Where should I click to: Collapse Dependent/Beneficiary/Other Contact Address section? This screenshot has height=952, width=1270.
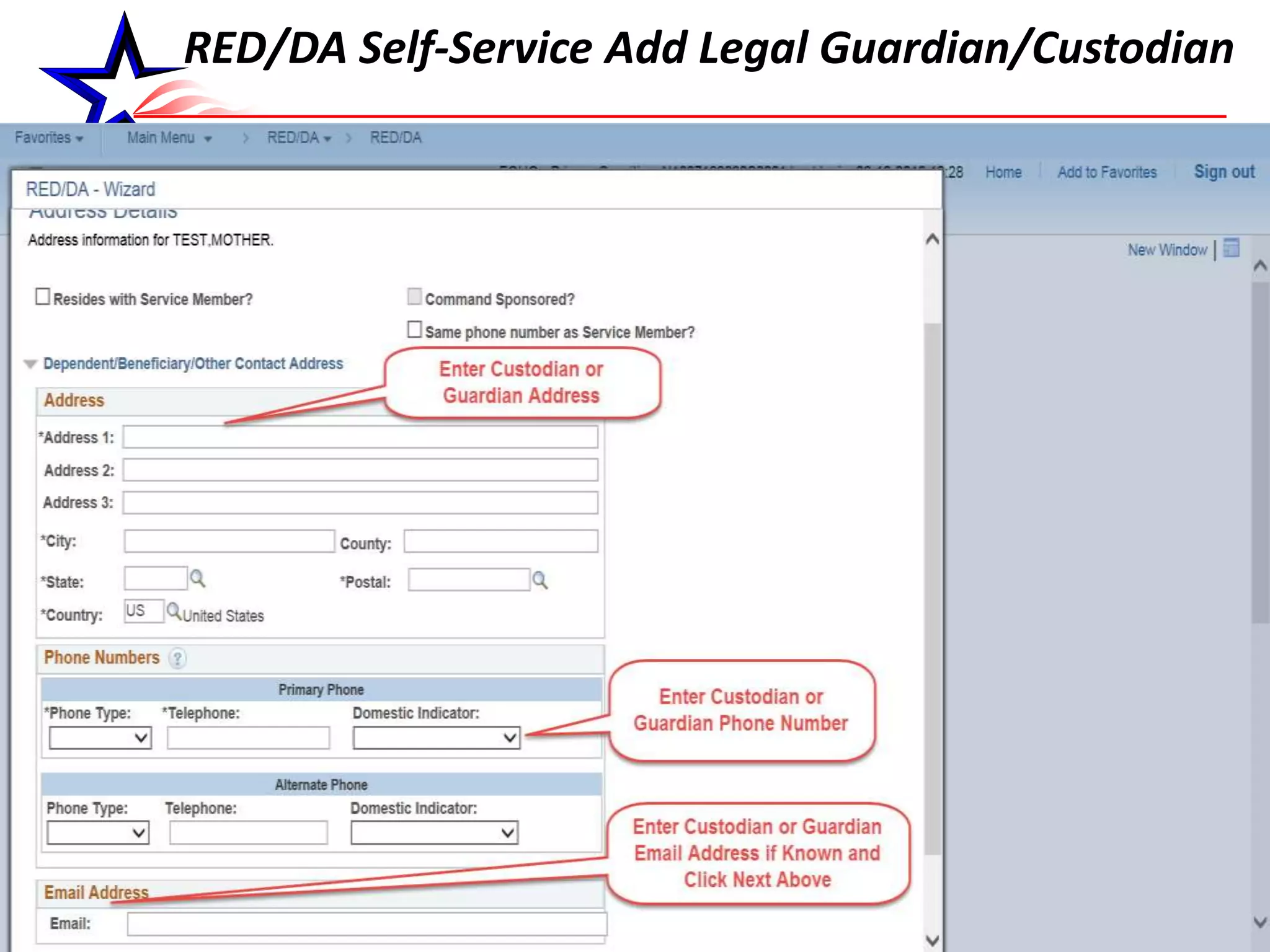pos(30,364)
